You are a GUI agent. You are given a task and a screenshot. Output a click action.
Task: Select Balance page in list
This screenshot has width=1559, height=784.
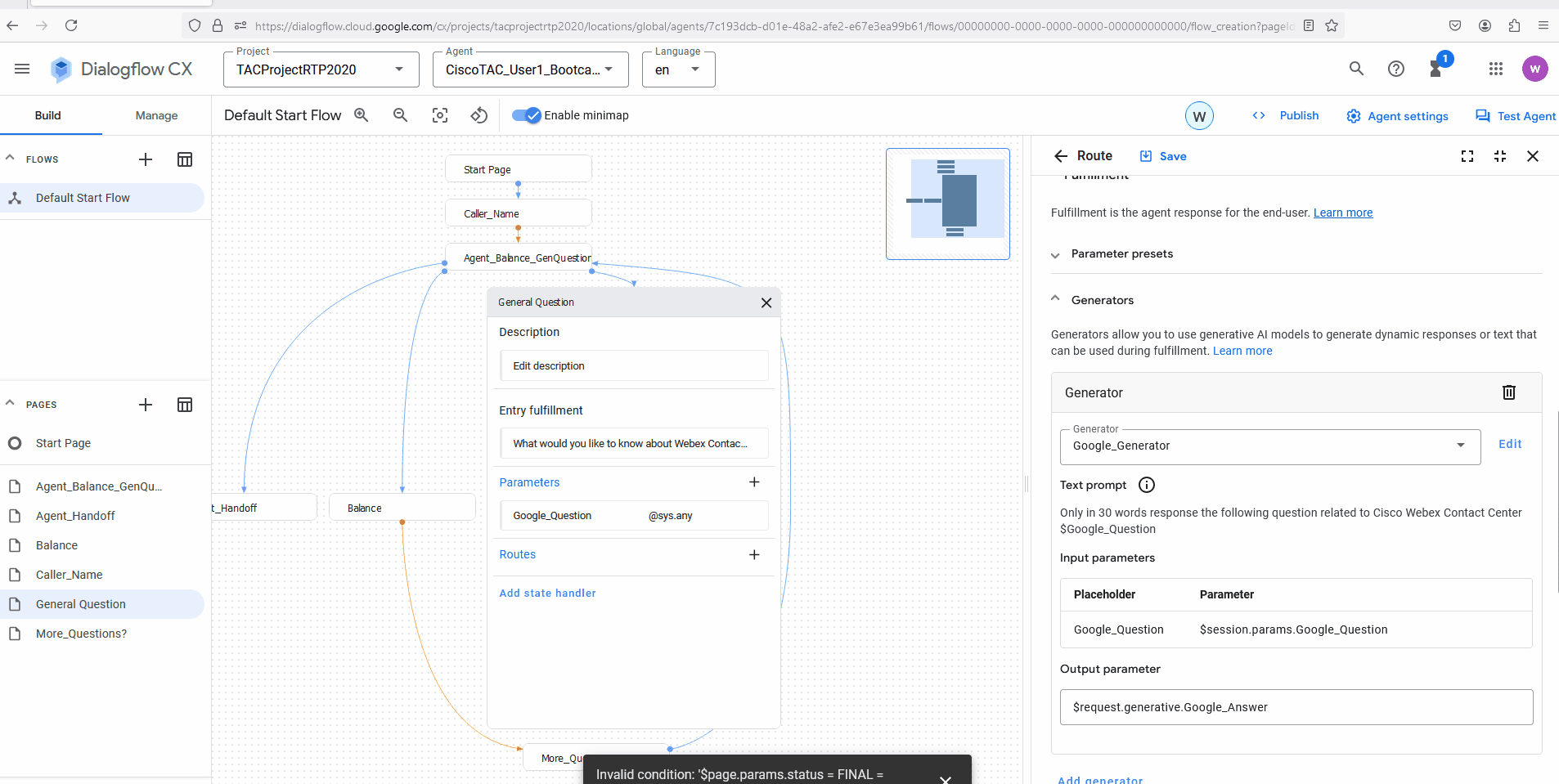pos(102,545)
